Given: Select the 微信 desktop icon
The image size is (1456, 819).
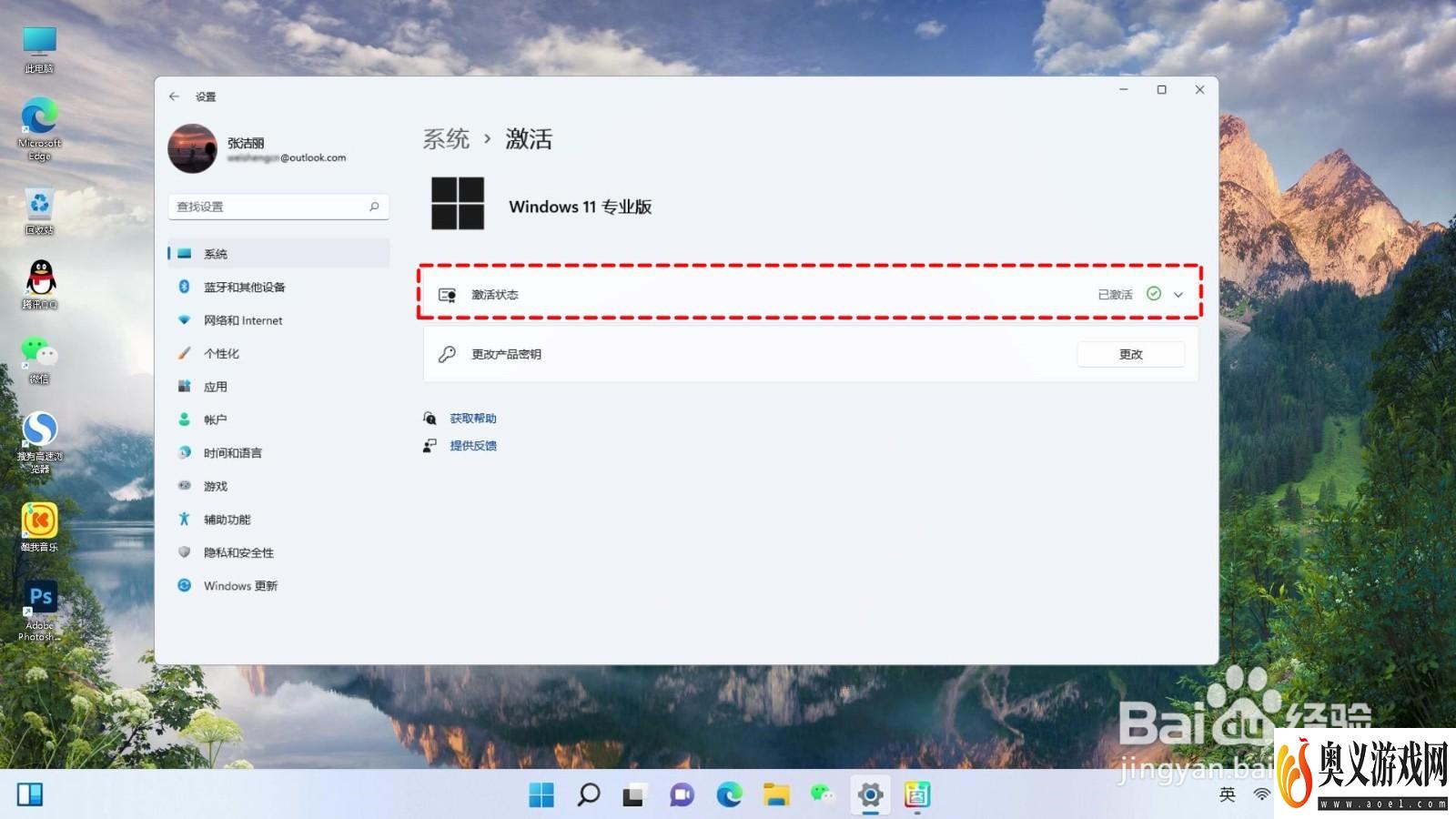Looking at the screenshot, I should [39, 359].
